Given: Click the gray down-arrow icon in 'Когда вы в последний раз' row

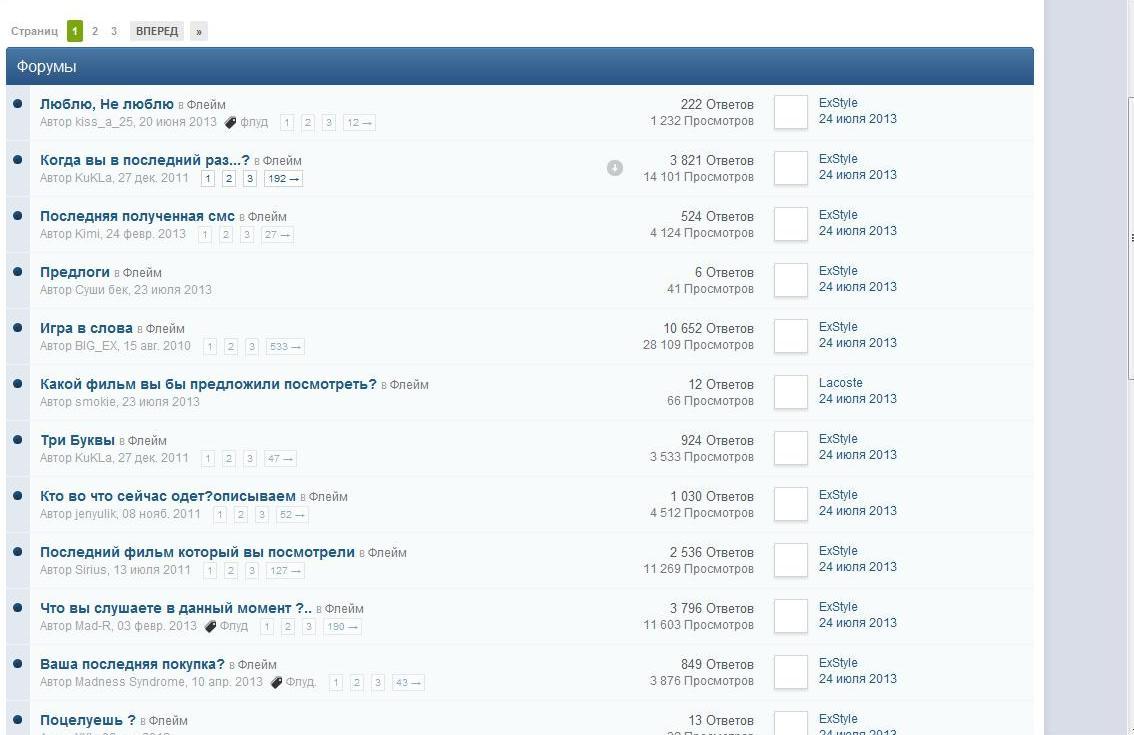Looking at the screenshot, I should pos(615,168).
